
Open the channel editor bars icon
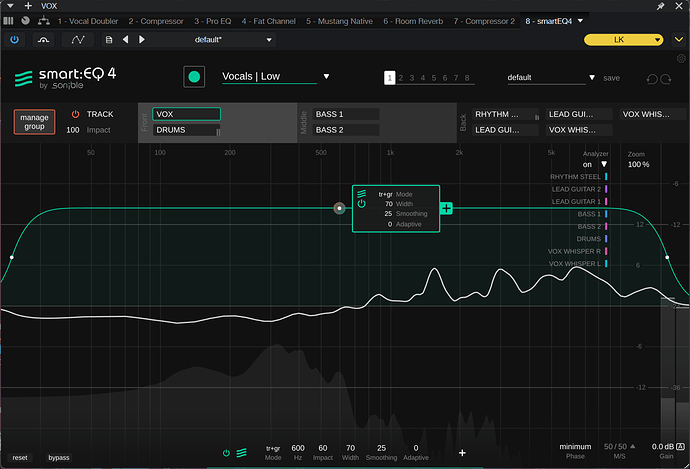[8, 21]
